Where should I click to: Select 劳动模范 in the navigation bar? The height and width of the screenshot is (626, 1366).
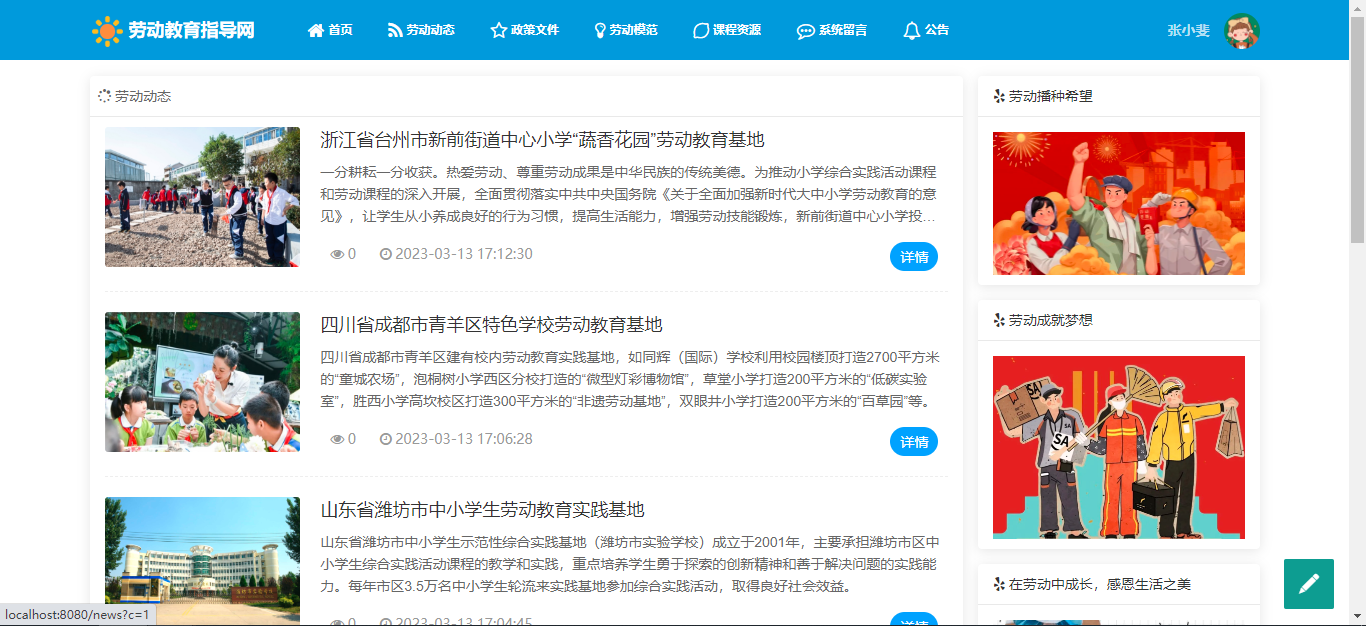coord(626,30)
